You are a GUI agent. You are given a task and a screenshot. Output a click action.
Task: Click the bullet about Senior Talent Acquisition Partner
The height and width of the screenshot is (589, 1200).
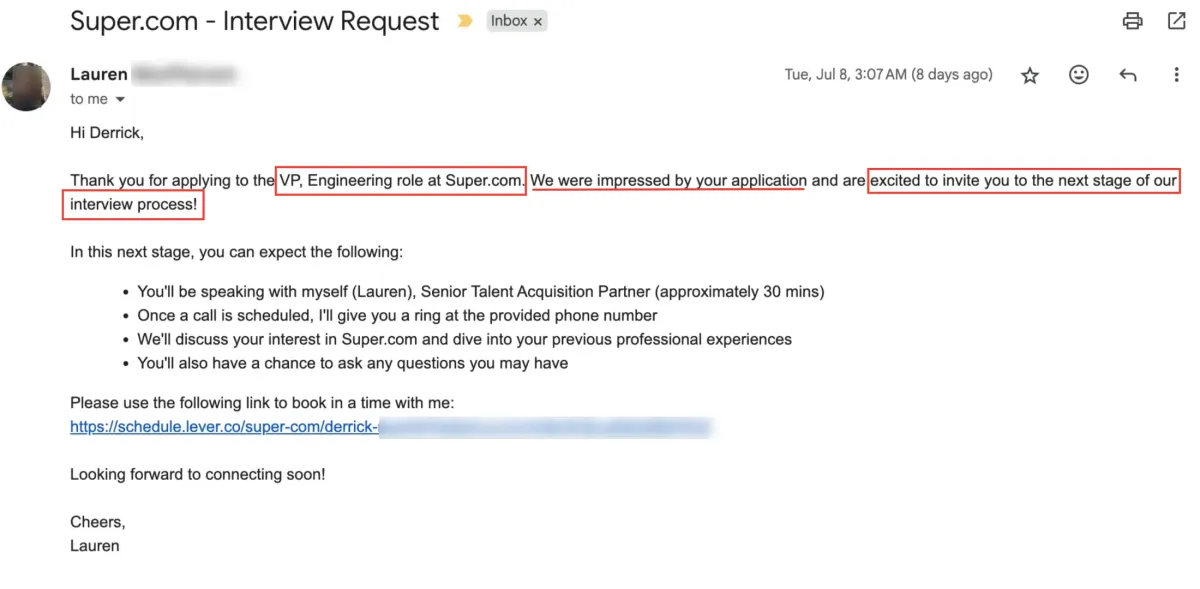click(x=480, y=292)
